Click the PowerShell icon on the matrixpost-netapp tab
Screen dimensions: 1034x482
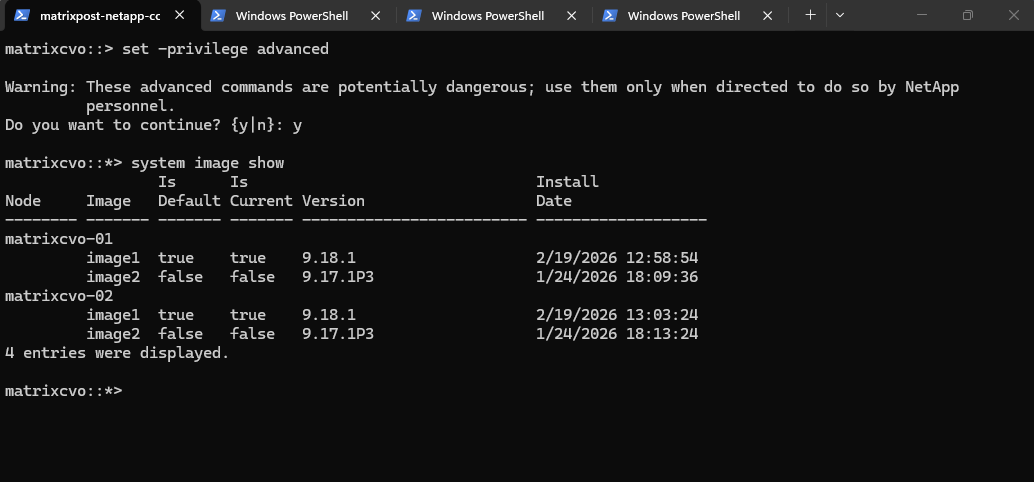(x=21, y=15)
